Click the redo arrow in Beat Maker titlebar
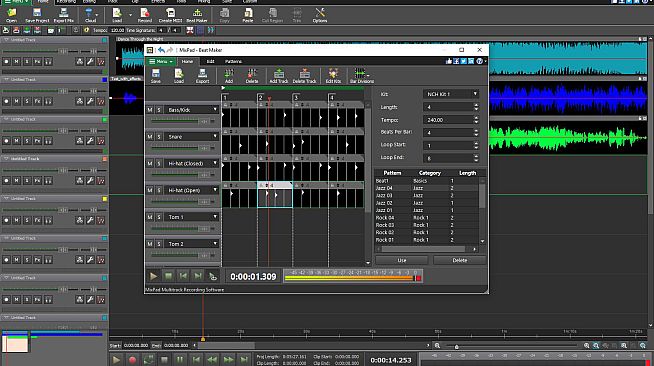The image size is (654, 366). pos(170,50)
